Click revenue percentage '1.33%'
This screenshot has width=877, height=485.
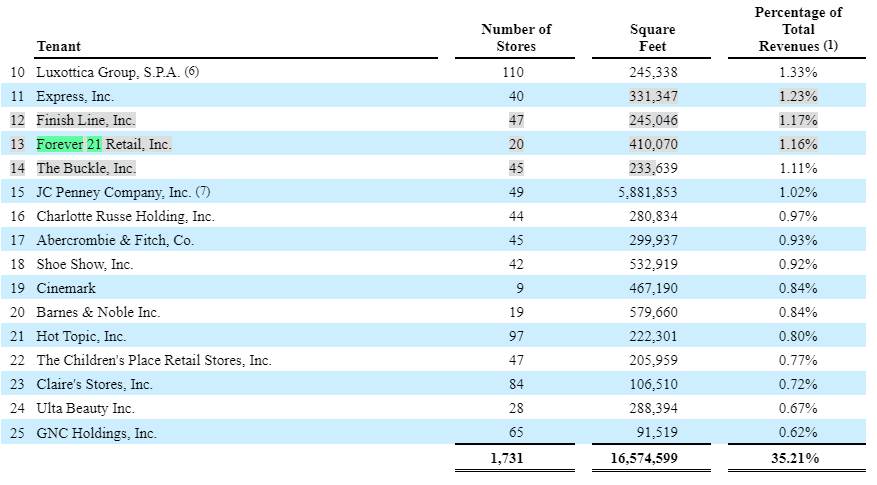[x=798, y=73]
